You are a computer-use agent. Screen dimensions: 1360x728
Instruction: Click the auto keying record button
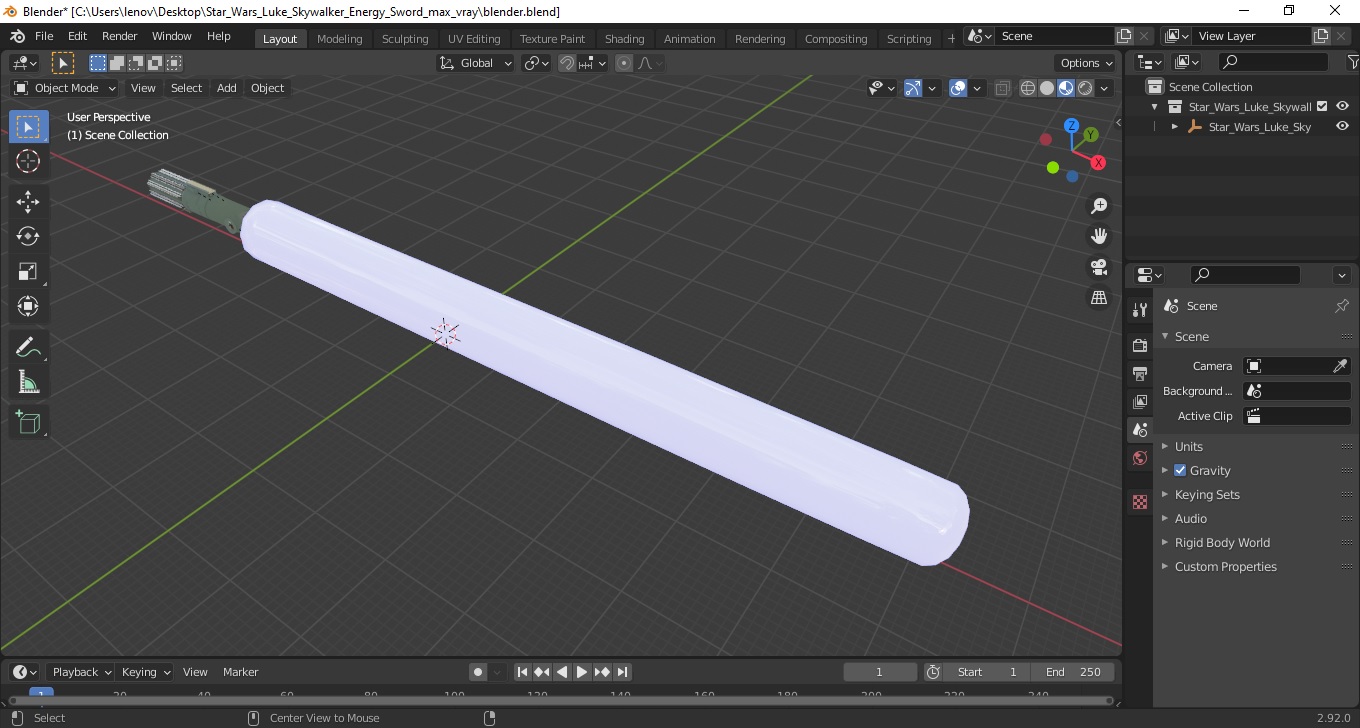click(478, 672)
